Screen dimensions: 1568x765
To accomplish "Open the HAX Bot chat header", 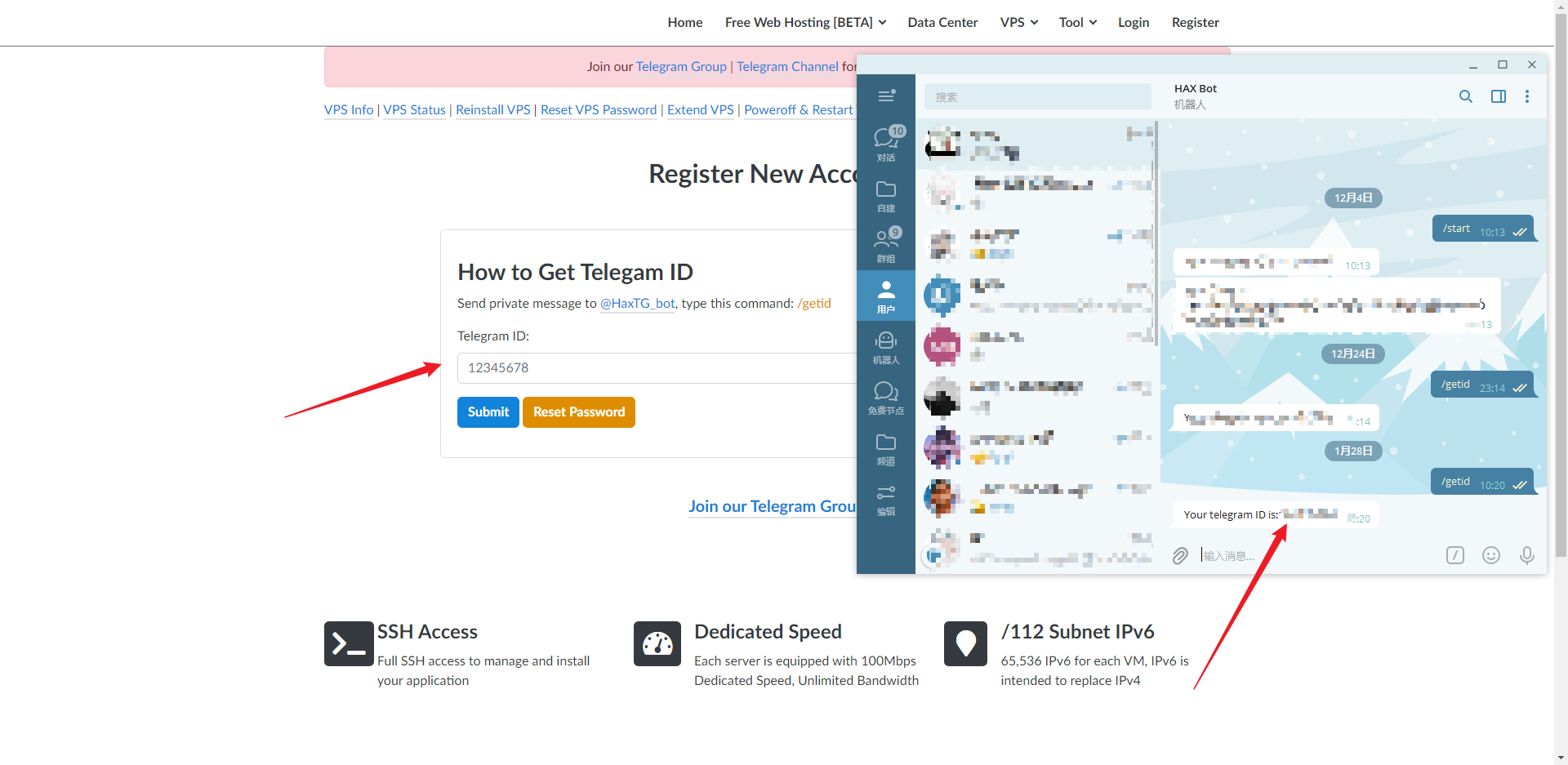I will coord(1196,96).
